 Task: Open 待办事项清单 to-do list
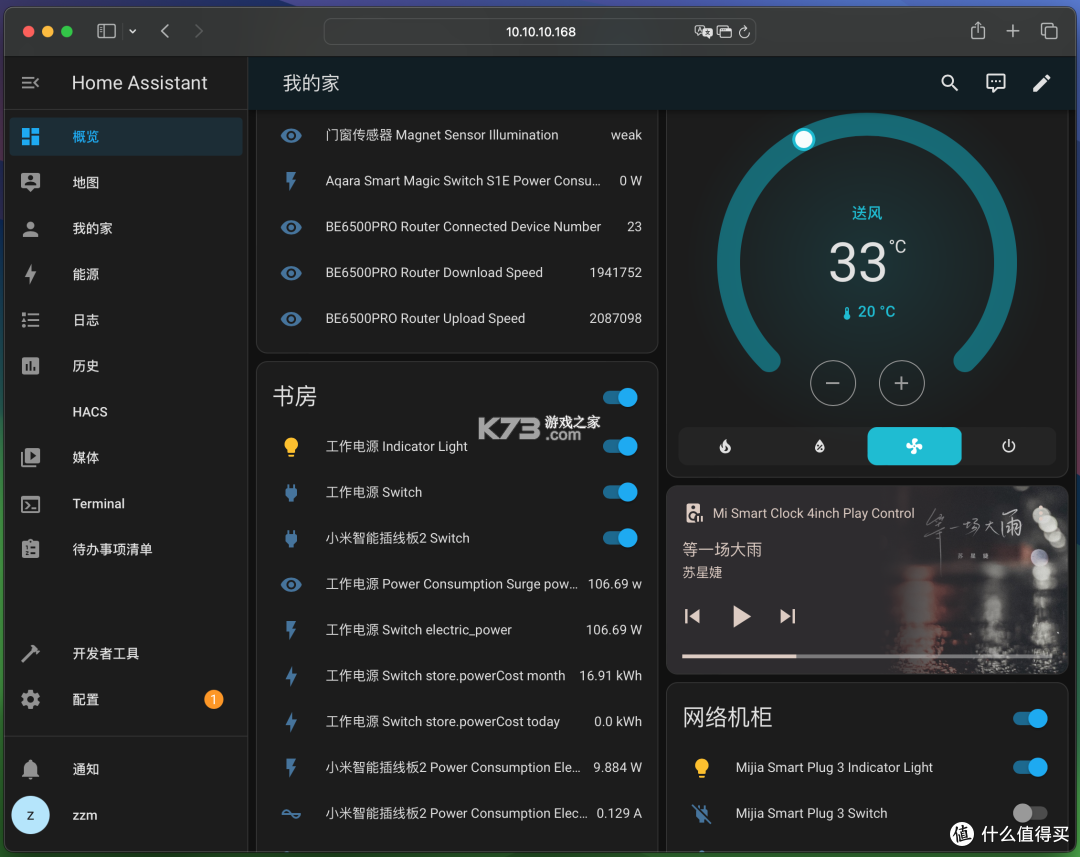[126, 549]
